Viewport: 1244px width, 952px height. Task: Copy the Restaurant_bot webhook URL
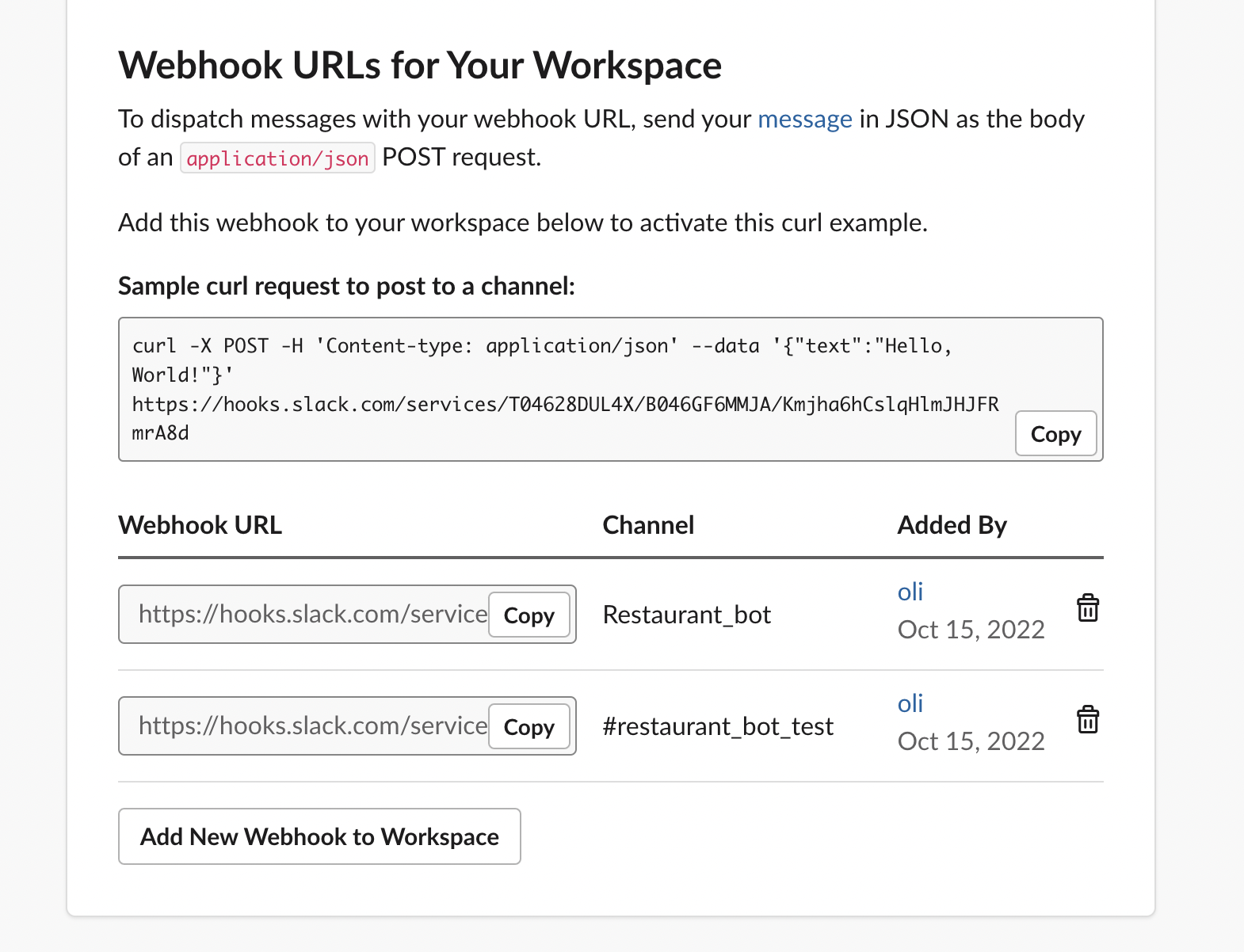coord(529,615)
